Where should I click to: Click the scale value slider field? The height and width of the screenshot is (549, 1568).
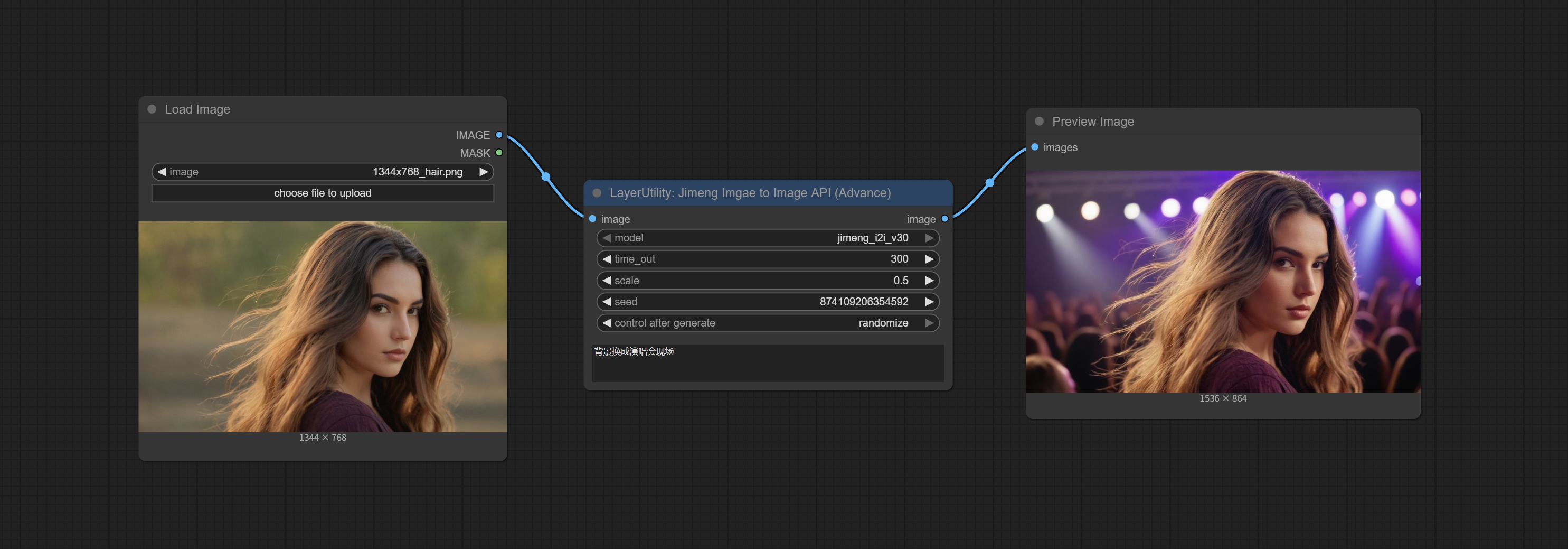[767, 280]
